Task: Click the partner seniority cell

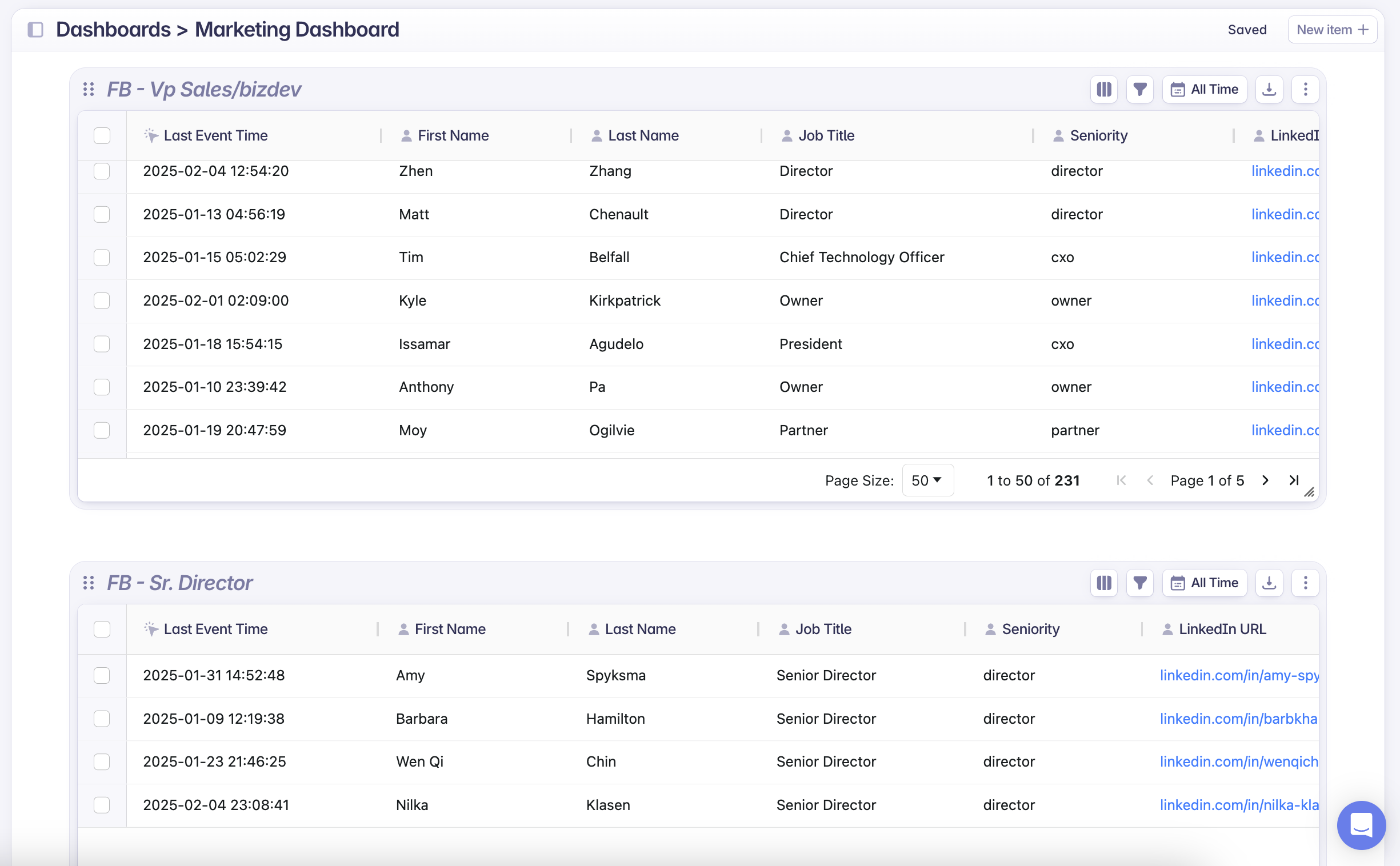Action: coord(1075,430)
